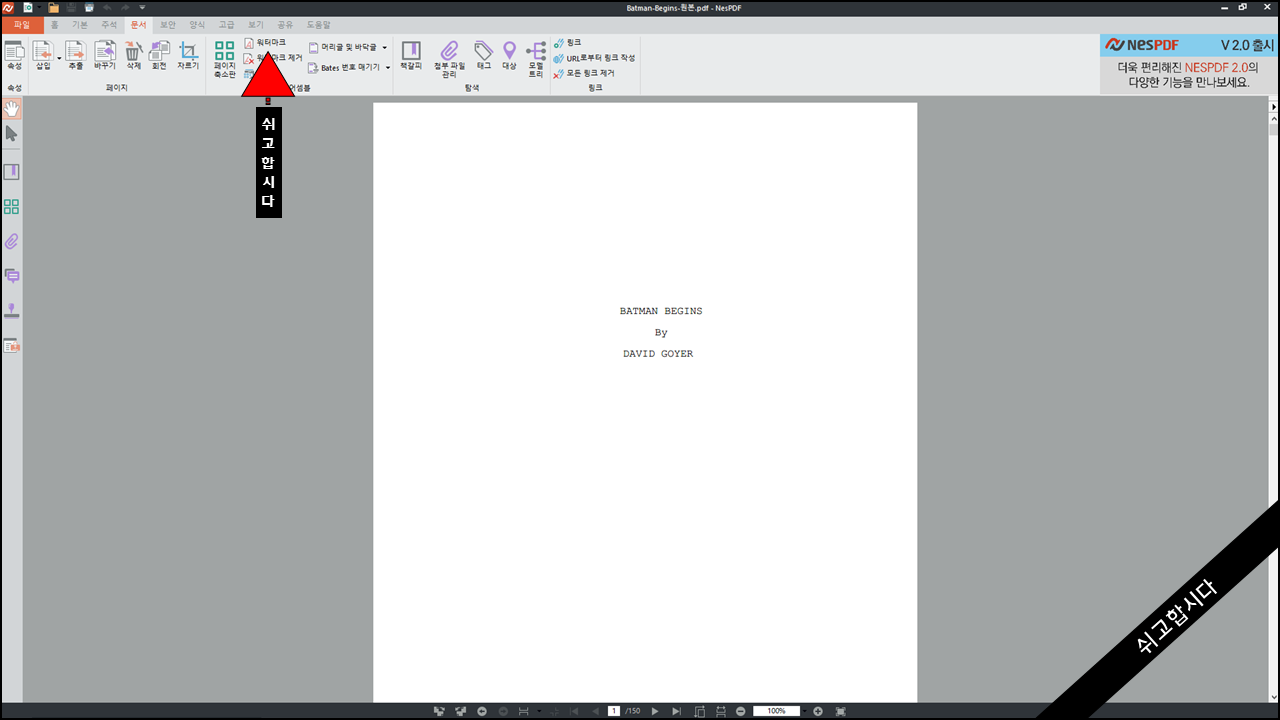Viewport: 1280px width, 720px height.
Task: Expand the 삽입 insert dropdown arrow
Action: click(x=59, y=59)
